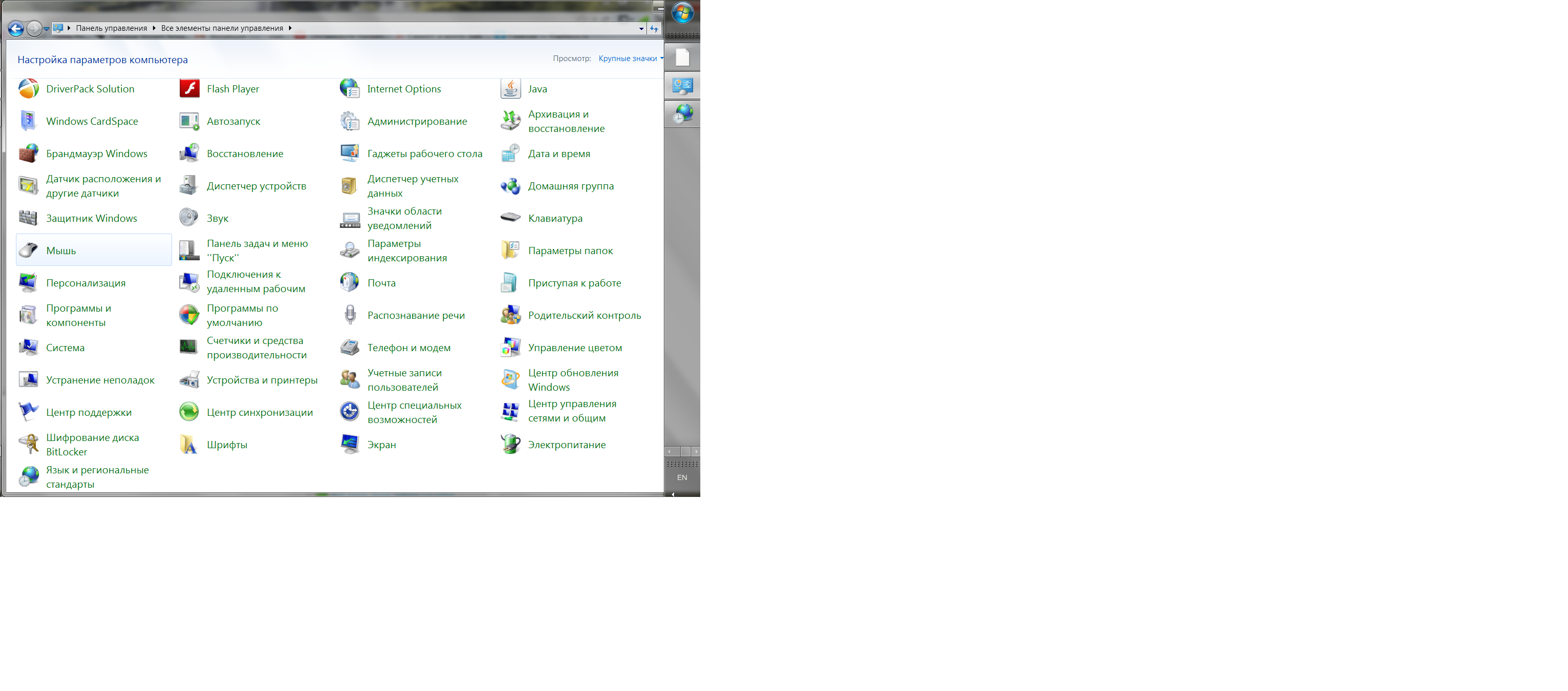Expand the arrow before Панель управления breadcrumb

[x=69, y=28]
